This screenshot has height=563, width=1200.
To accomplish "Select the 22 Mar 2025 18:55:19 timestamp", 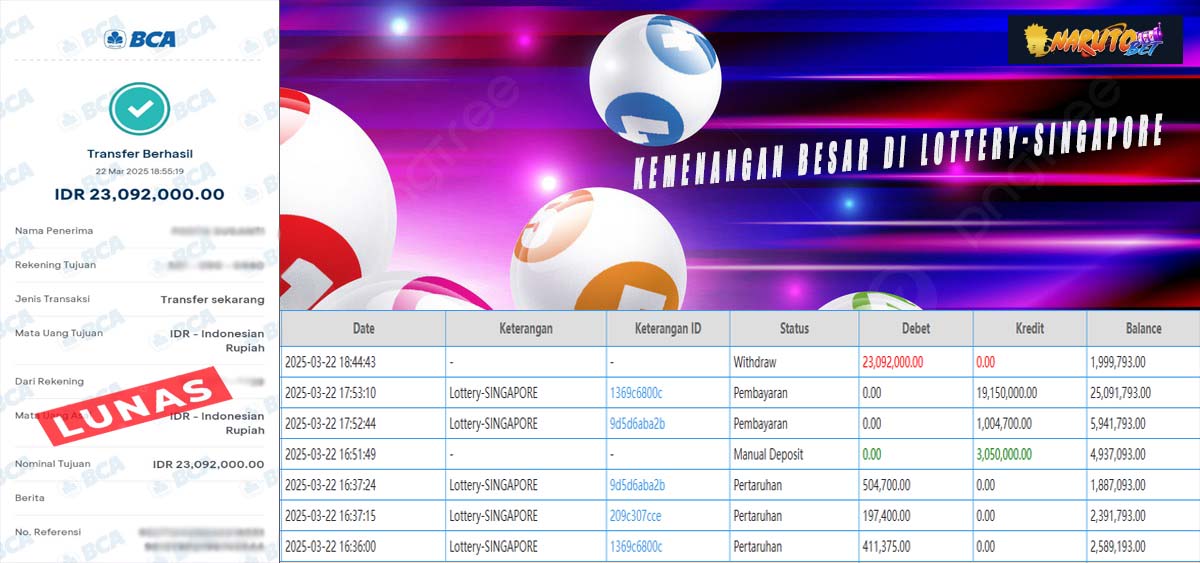I will [139, 172].
